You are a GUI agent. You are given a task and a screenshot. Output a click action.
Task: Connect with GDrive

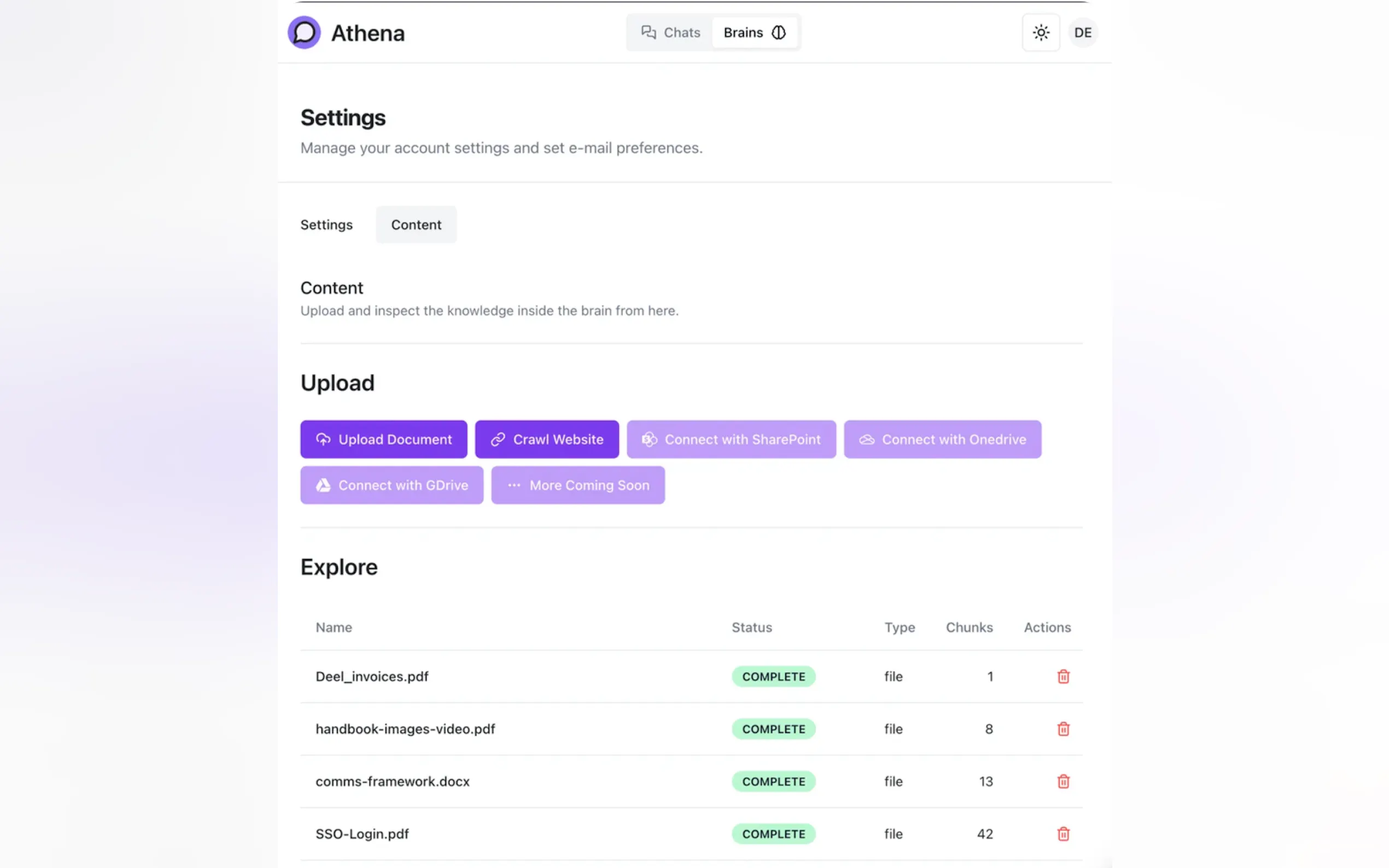point(392,485)
